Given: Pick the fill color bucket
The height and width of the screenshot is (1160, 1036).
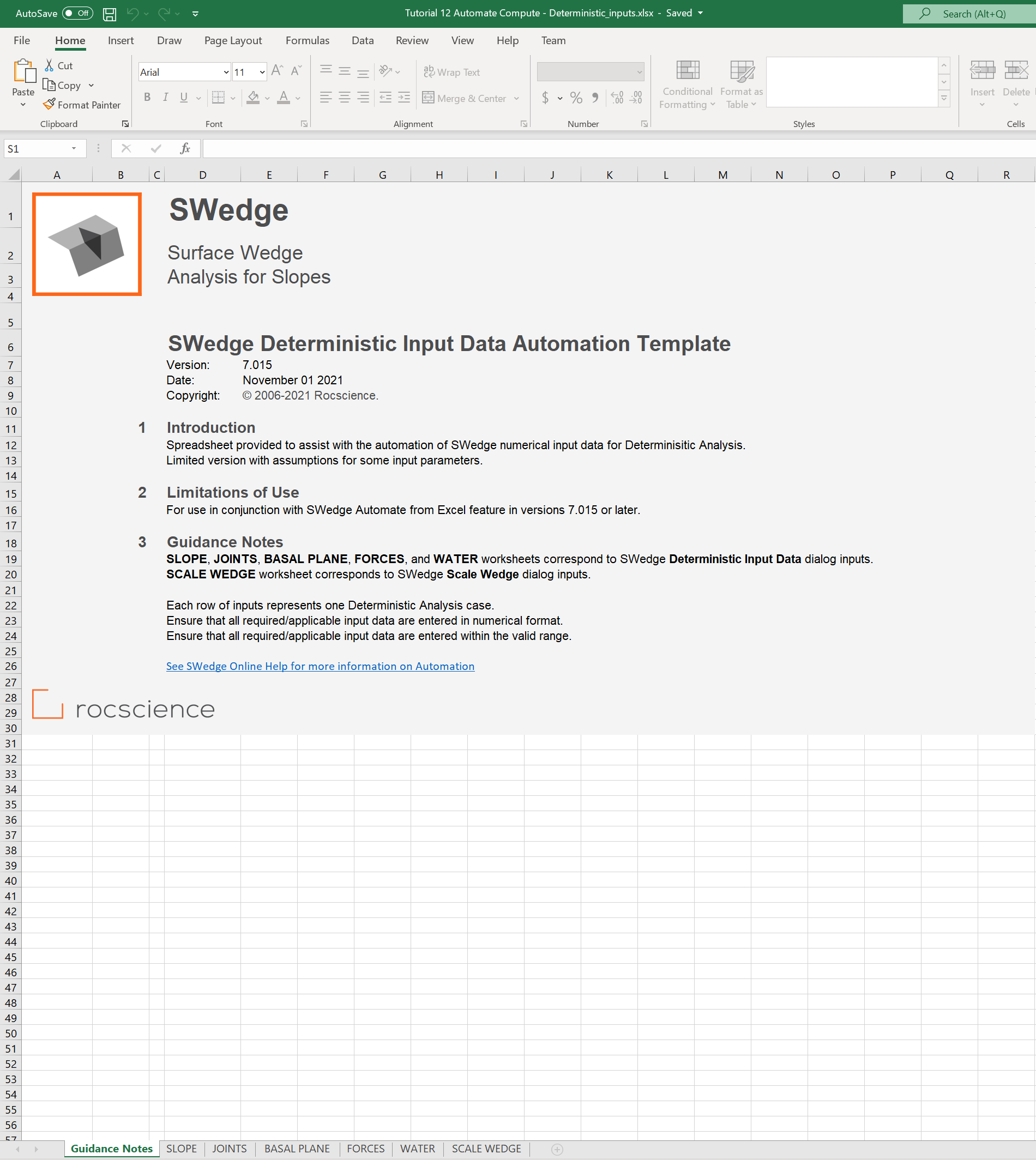Looking at the screenshot, I should (x=254, y=98).
